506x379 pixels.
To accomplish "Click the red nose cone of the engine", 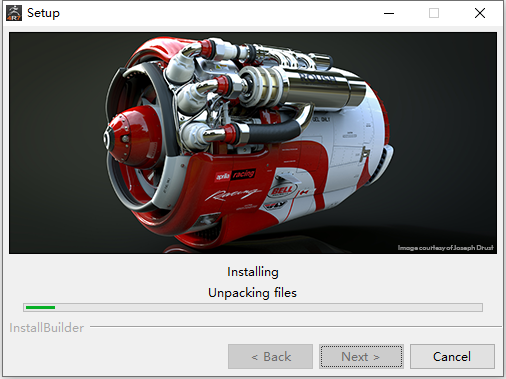I will click(133, 136).
